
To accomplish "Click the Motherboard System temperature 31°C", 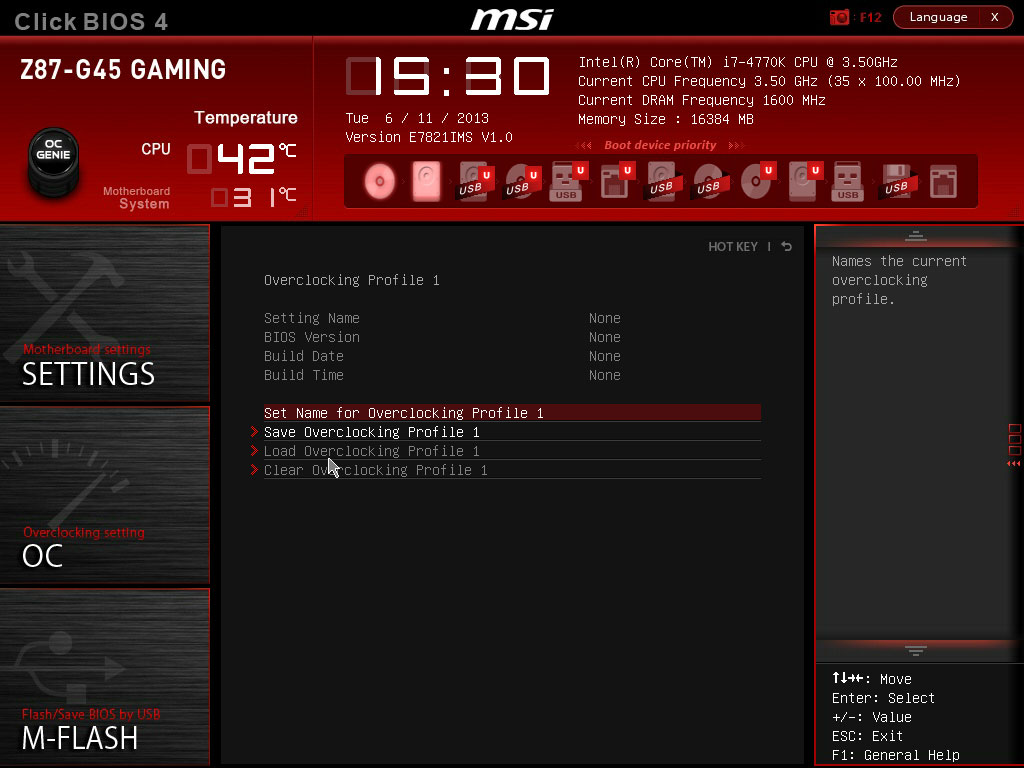I will tap(253, 197).
